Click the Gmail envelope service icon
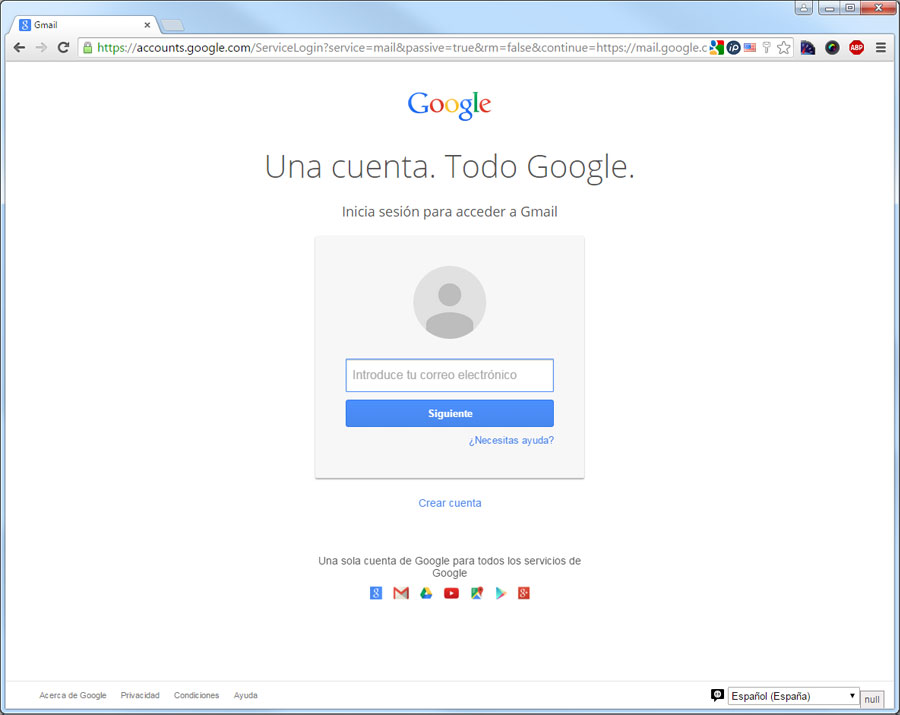This screenshot has width=900, height=715. coord(401,593)
